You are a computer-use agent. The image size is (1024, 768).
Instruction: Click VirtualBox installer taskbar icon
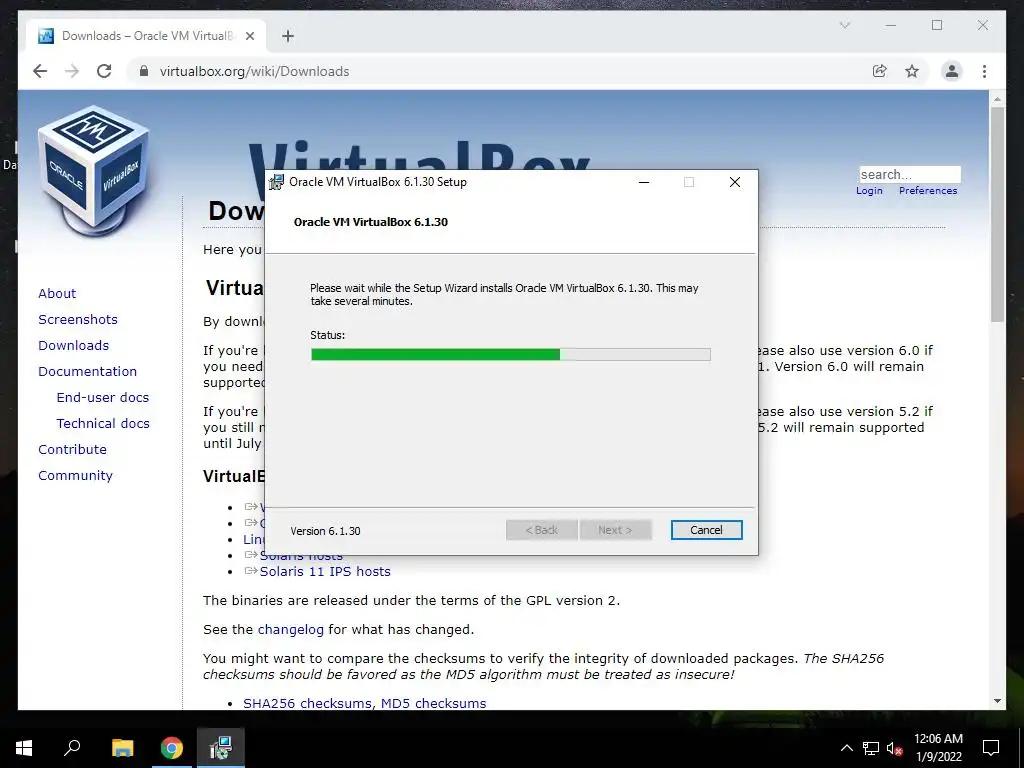pos(221,748)
